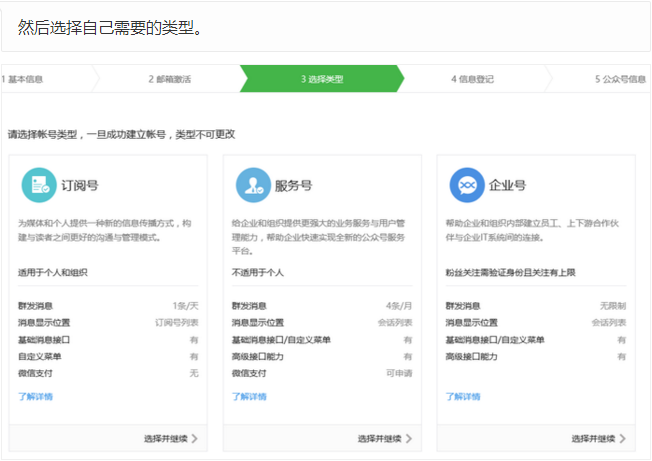Screen dimensions: 652x461
Task: Click the 服务号 blue person icon
Action: tap(253, 185)
